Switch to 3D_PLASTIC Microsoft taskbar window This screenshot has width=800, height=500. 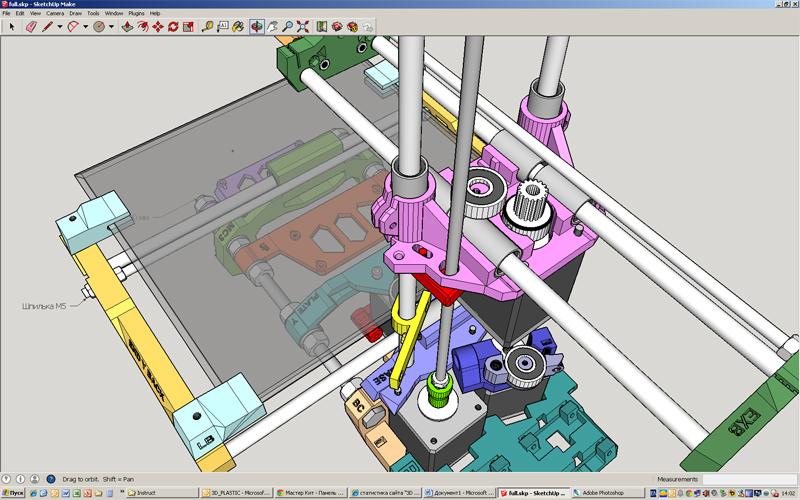tap(236, 493)
